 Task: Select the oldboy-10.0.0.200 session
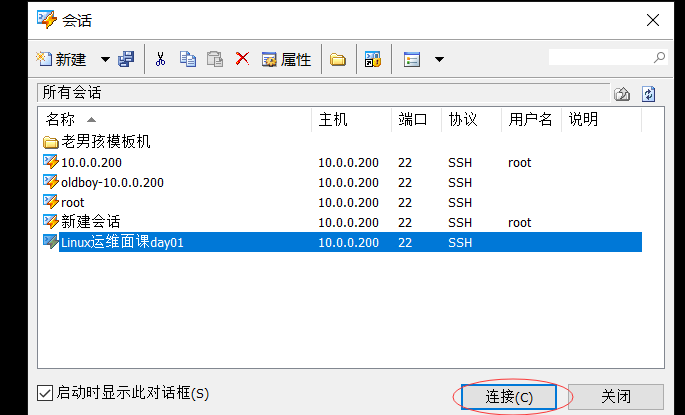click(x=112, y=183)
